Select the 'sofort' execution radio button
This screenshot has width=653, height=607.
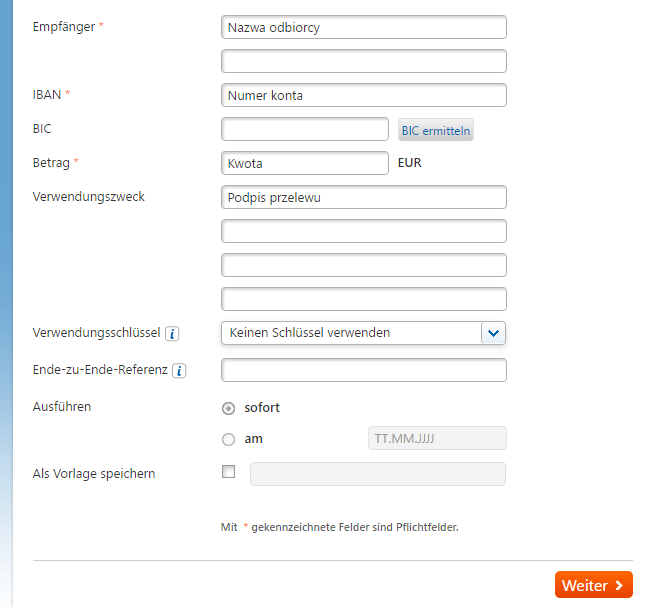click(x=228, y=408)
